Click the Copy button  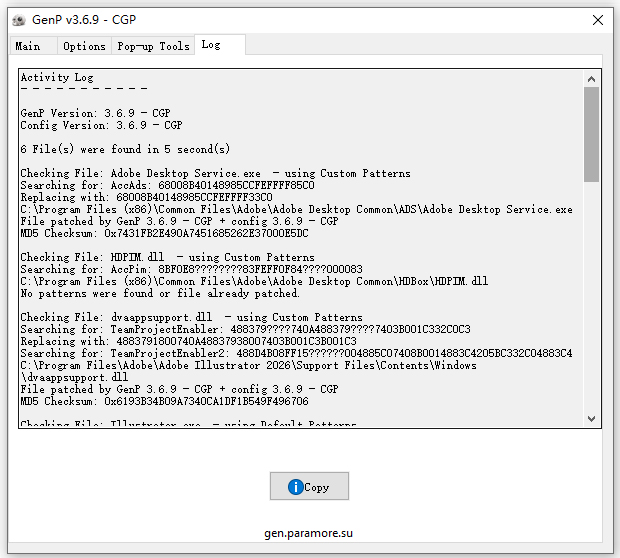click(x=309, y=486)
